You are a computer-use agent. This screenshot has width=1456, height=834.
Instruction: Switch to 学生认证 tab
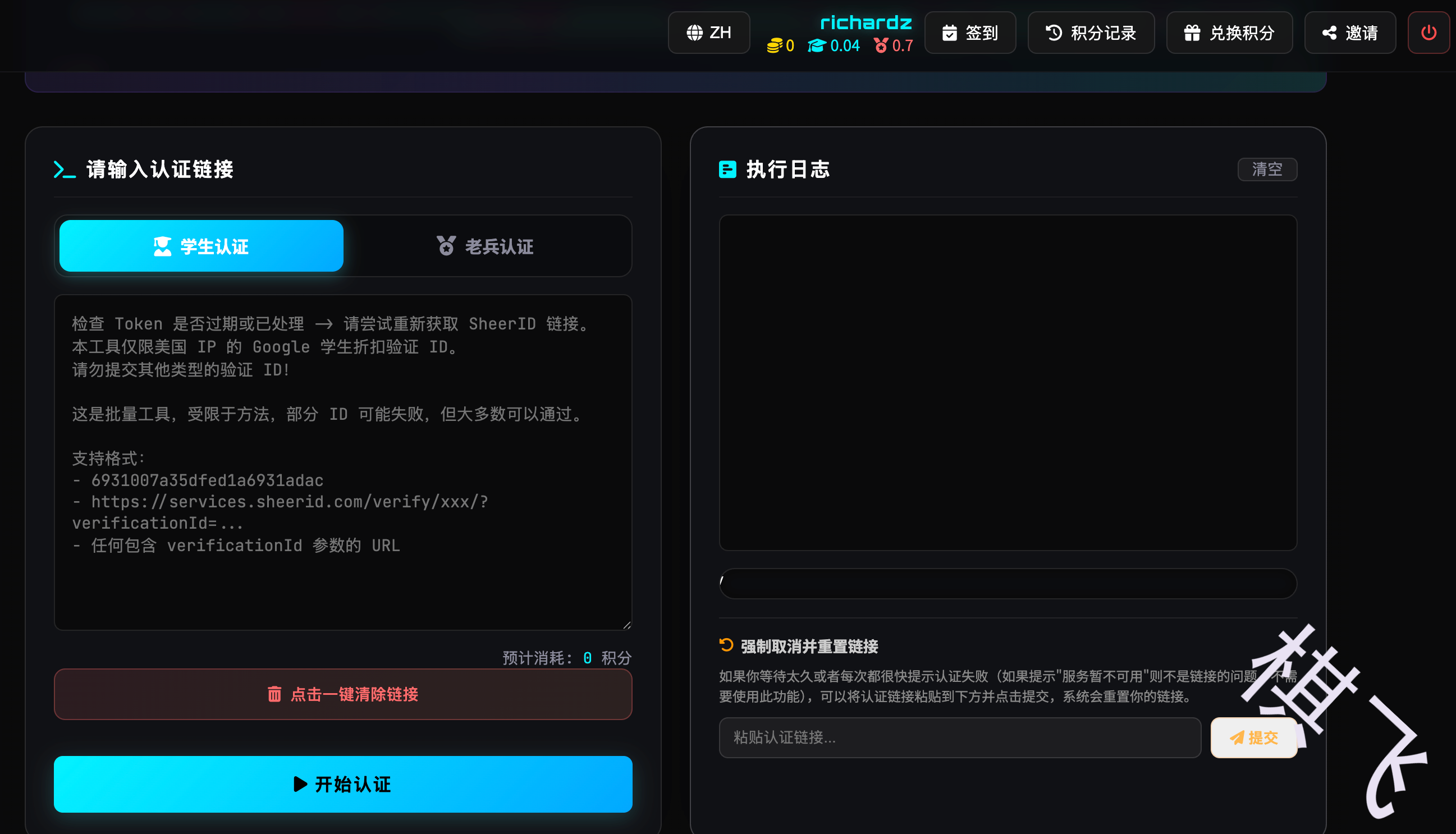coord(201,246)
